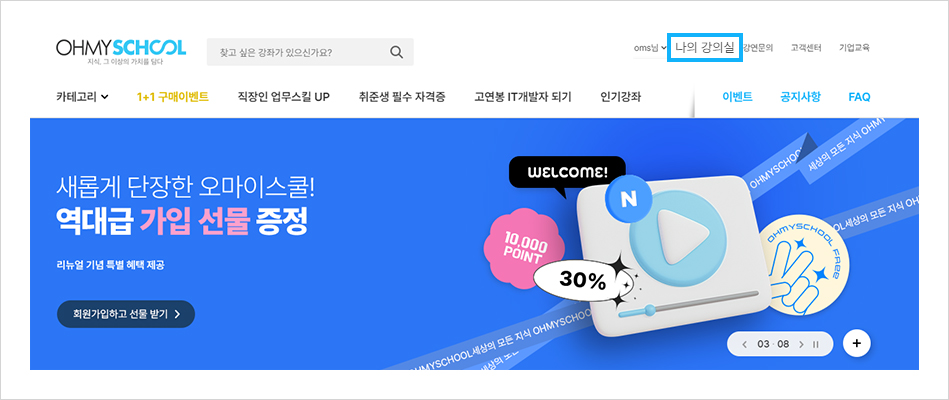Open 고연봉 IT개발자 되기 menu
The width and height of the screenshot is (949, 400).
(523, 96)
